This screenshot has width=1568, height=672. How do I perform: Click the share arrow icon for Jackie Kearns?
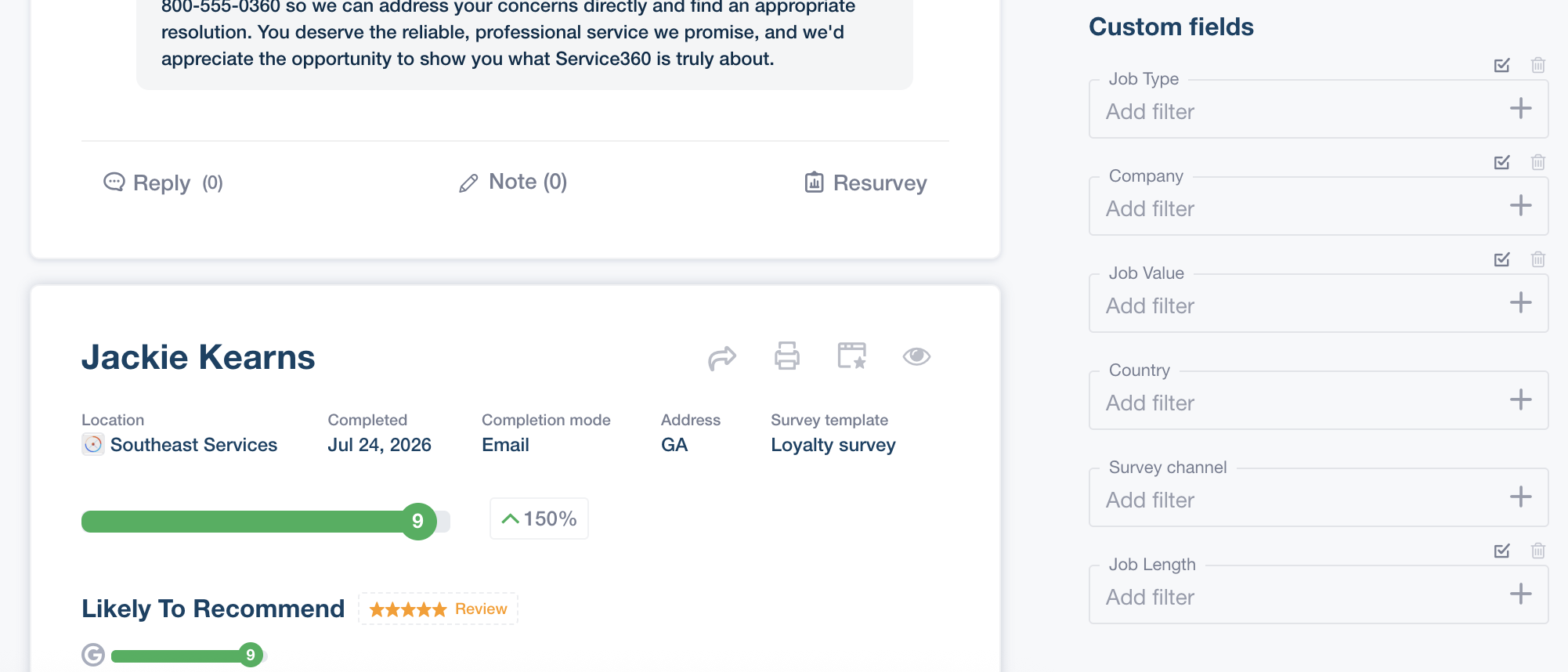click(721, 358)
